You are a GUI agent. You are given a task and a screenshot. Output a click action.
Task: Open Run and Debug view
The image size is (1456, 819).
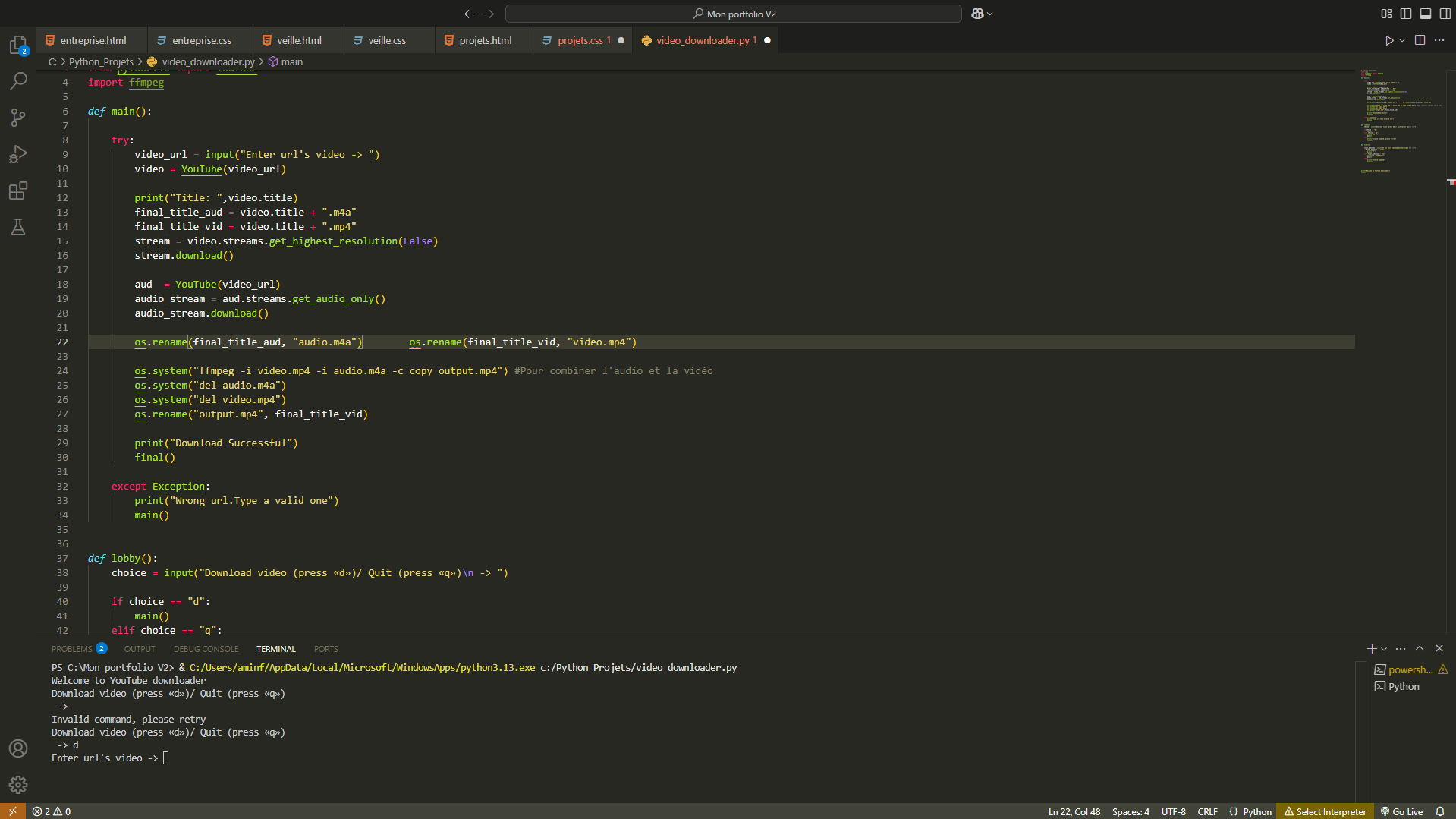18,154
